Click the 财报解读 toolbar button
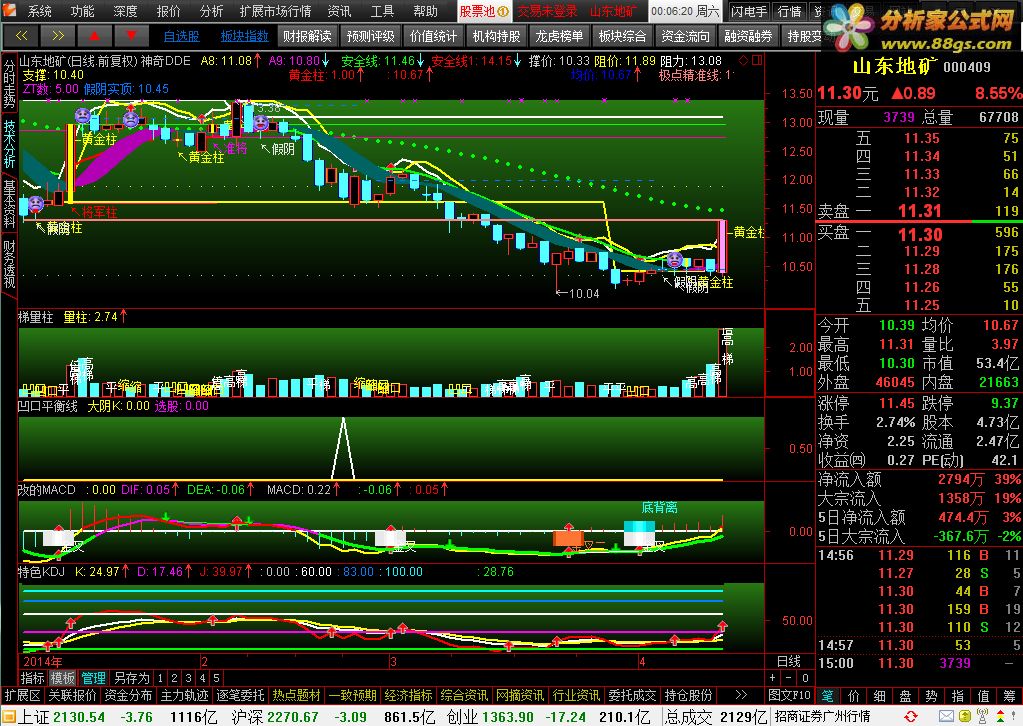Image resolution: width=1023 pixels, height=726 pixels. [307, 36]
